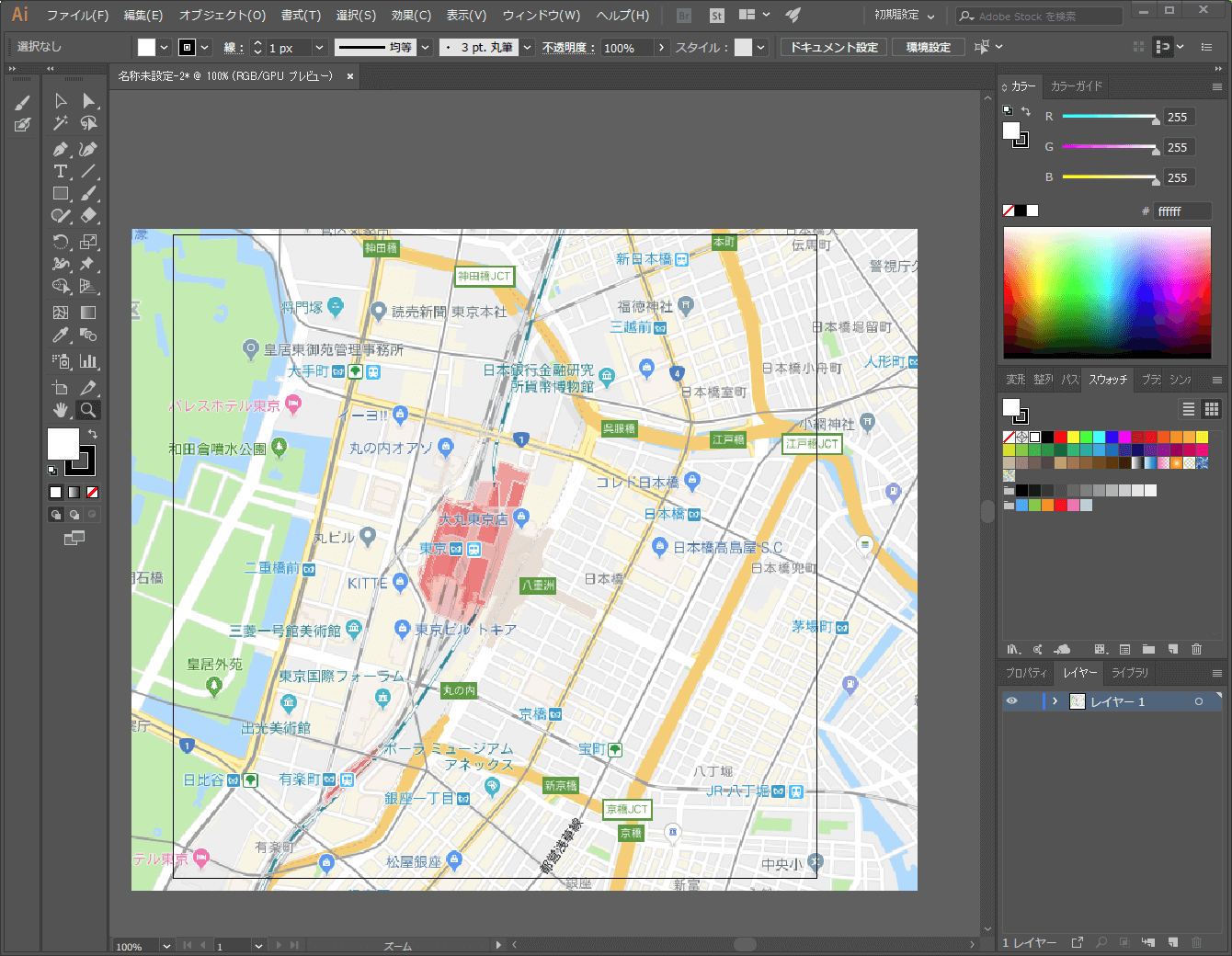Select the Type tool
This screenshot has width=1232, height=956.
(60, 172)
